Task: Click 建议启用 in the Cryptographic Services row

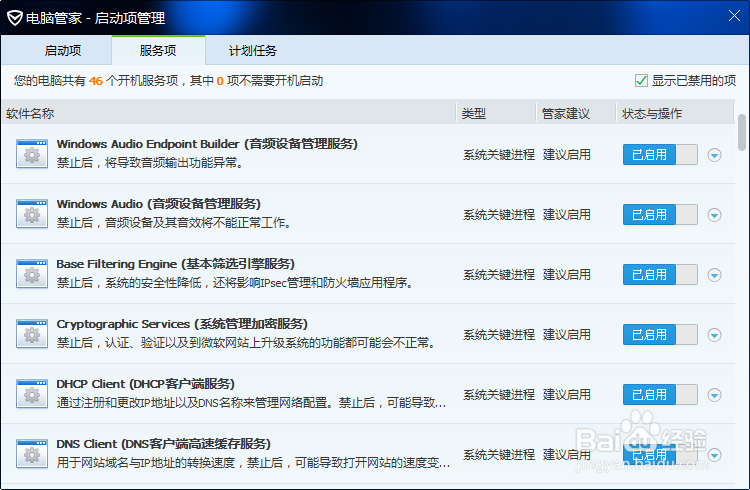Action: coord(567,334)
